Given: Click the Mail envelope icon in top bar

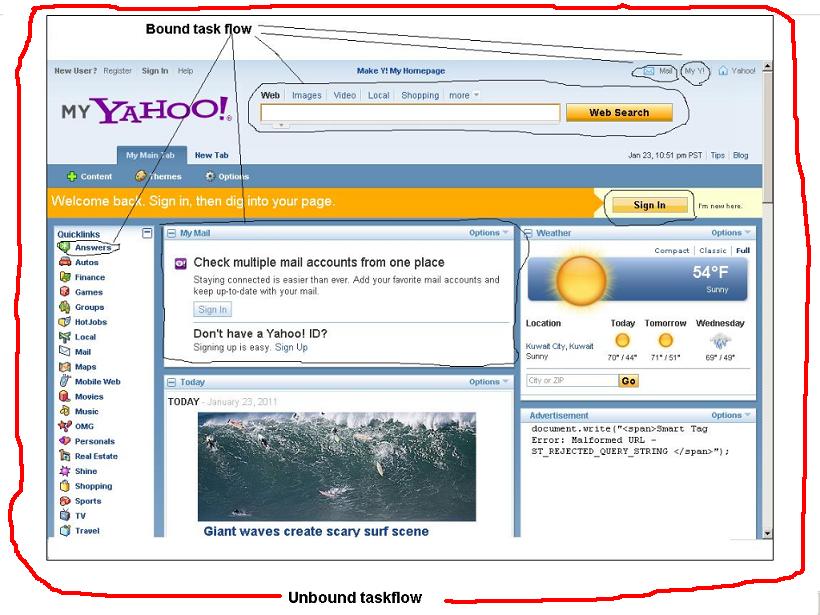Looking at the screenshot, I should click(x=648, y=71).
